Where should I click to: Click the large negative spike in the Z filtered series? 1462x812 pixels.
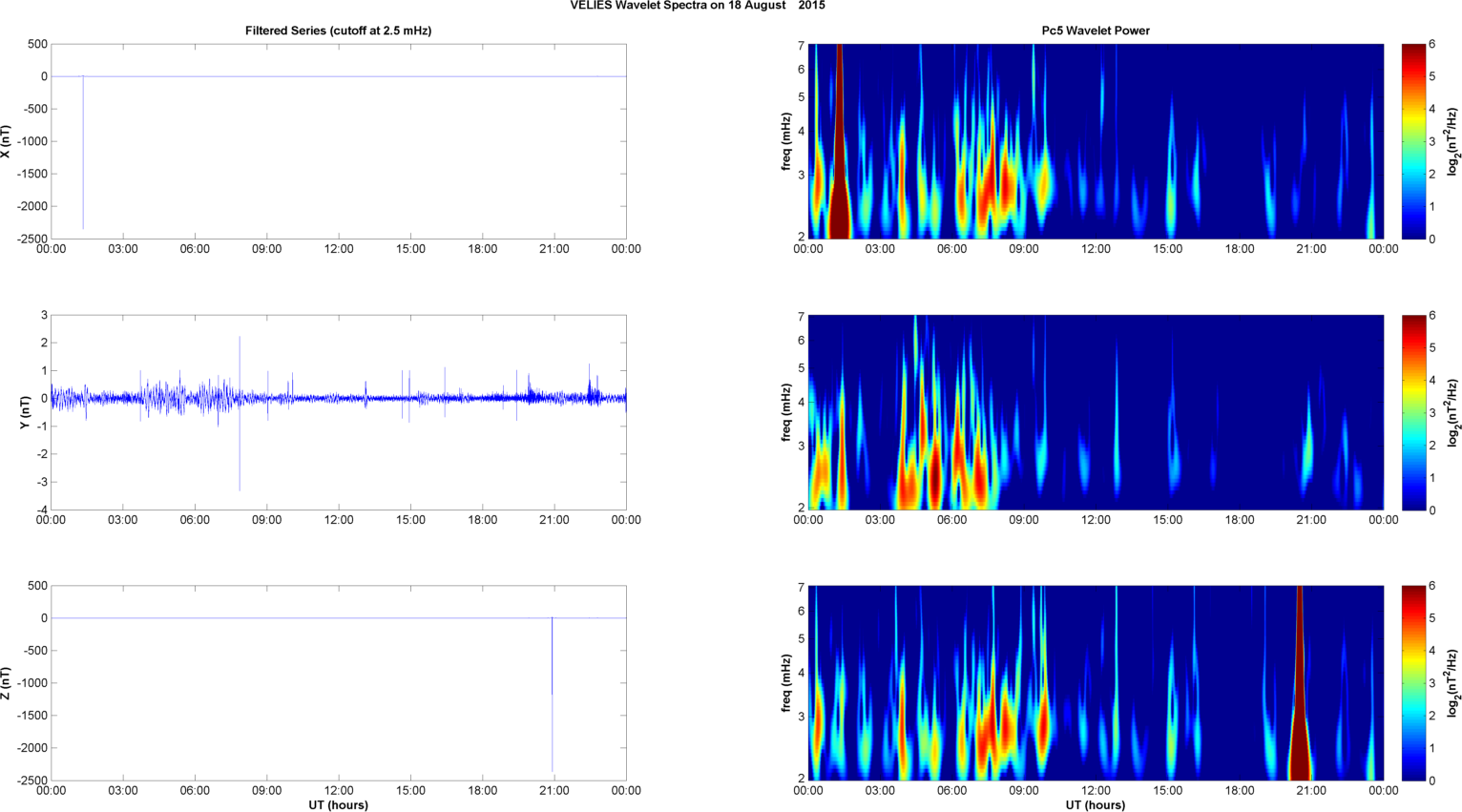pyautogui.click(x=553, y=695)
